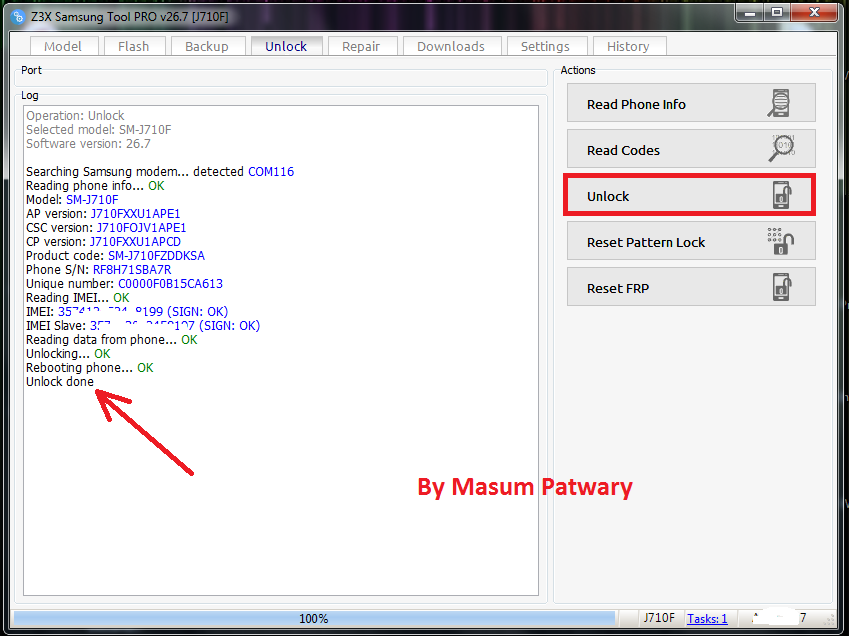Click phone serial RF8H71SBA7R

pos(132,270)
